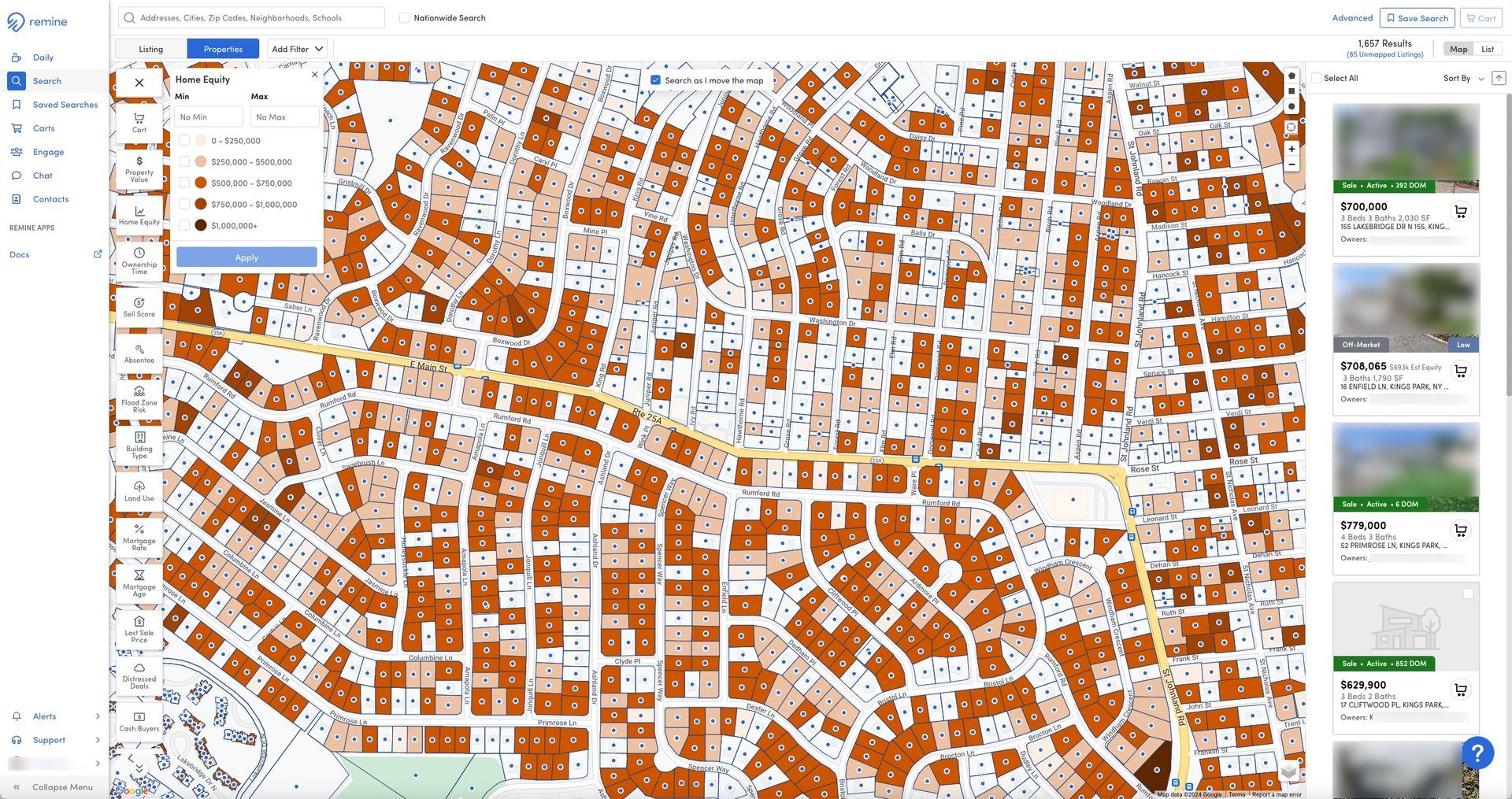The height and width of the screenshot is (799, 1512).
Task: Click the No Min equity input field
Action: [208, 116]
